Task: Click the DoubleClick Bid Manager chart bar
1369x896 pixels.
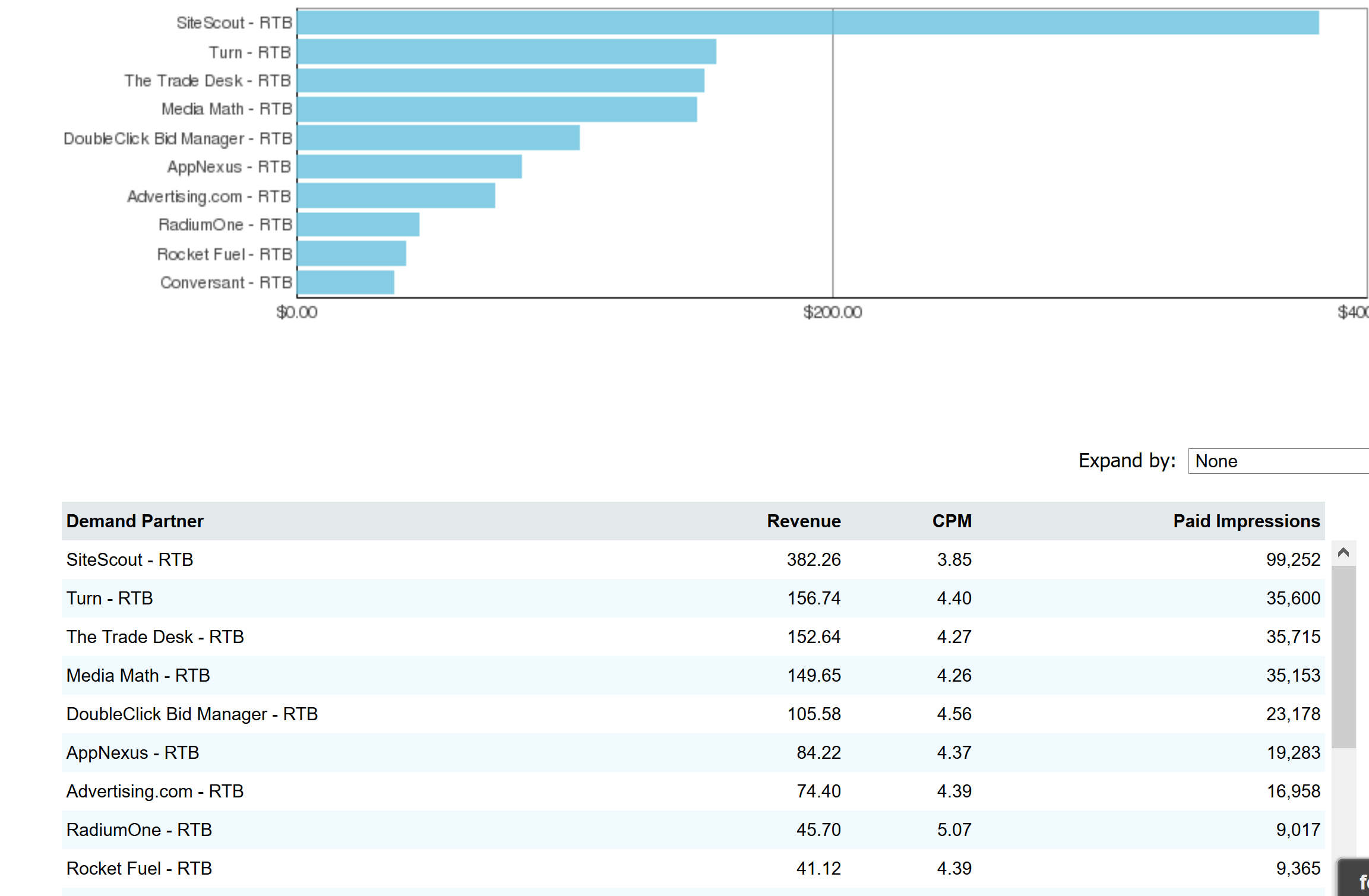Action: coord(438,138)
